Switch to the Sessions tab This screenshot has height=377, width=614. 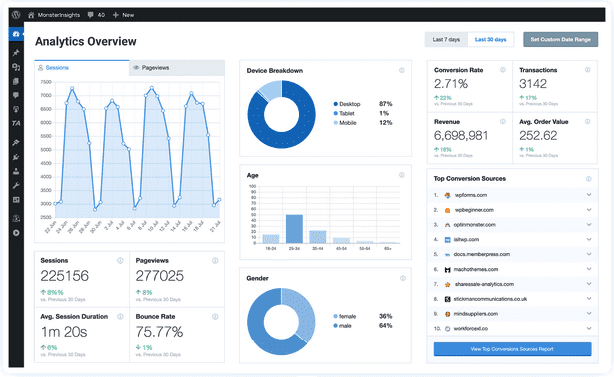(x=82, y=68)
